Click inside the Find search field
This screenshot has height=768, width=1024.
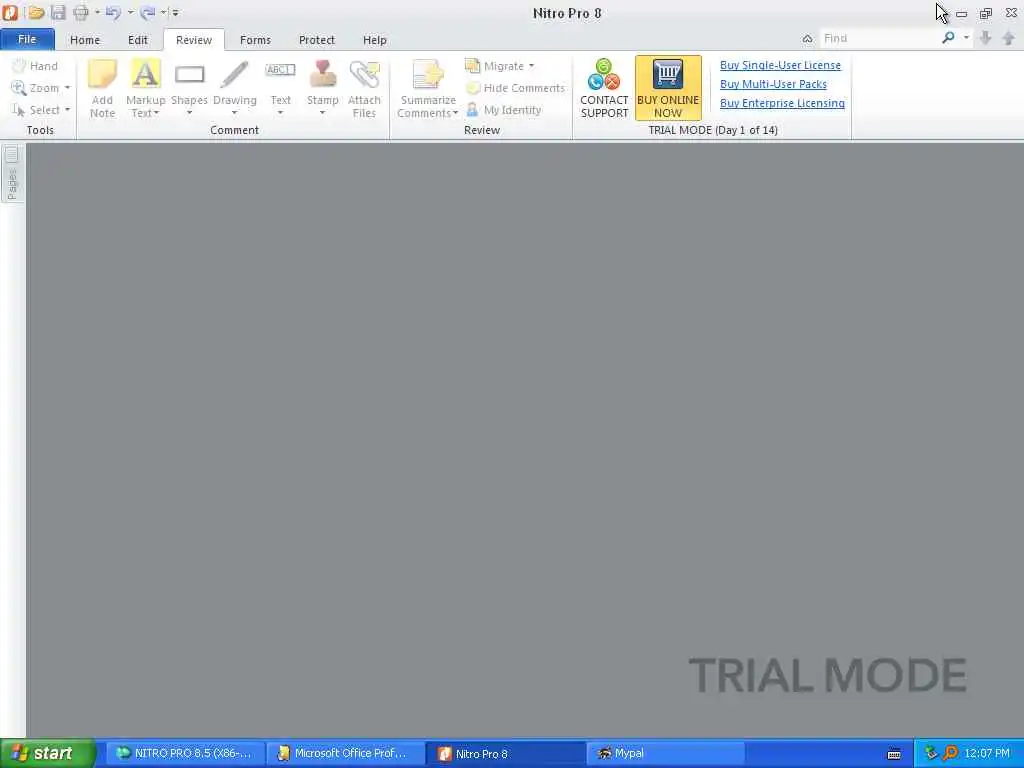tap(880, 39)
